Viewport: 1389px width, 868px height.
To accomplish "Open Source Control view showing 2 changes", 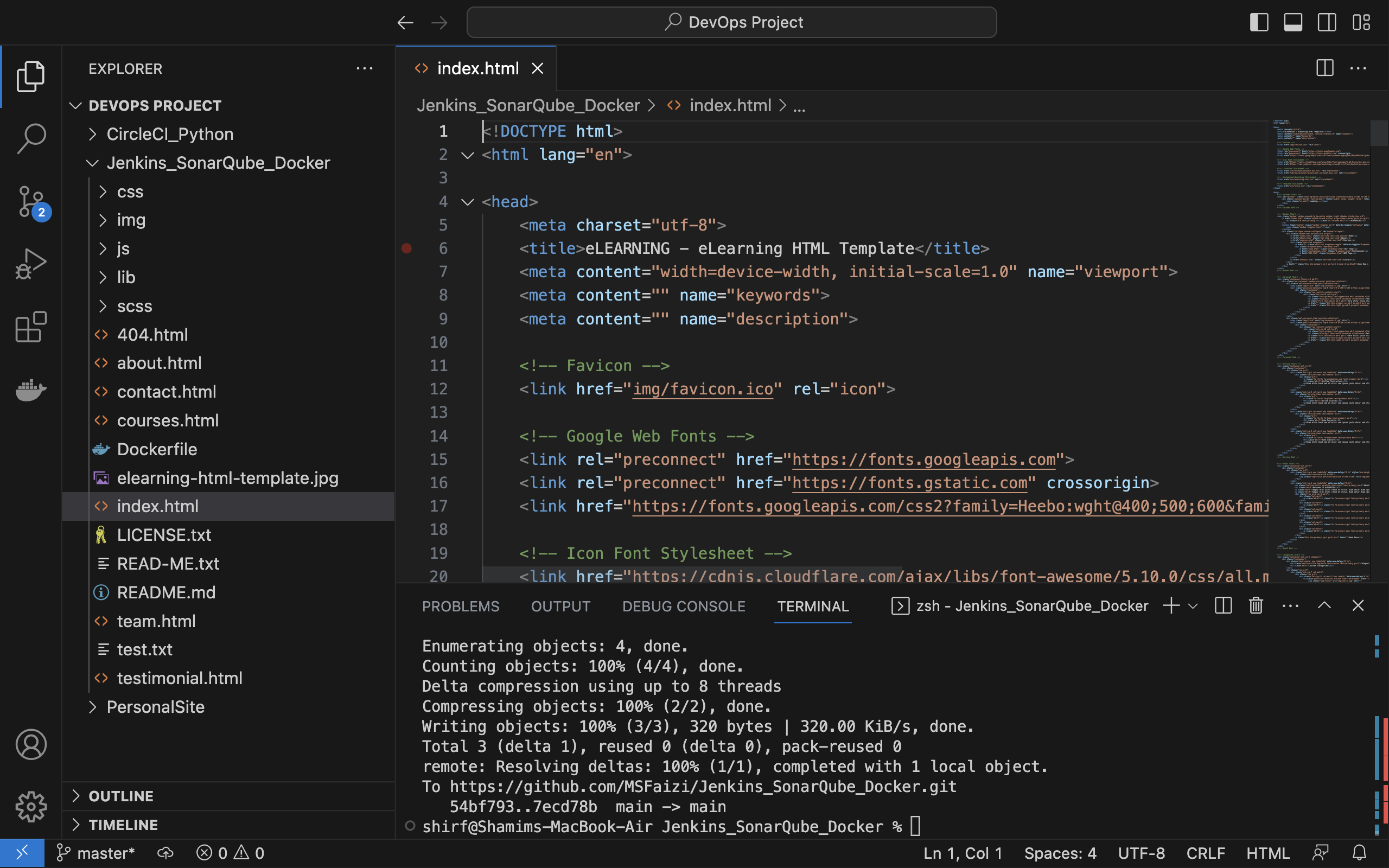I will tap(31, 202).
